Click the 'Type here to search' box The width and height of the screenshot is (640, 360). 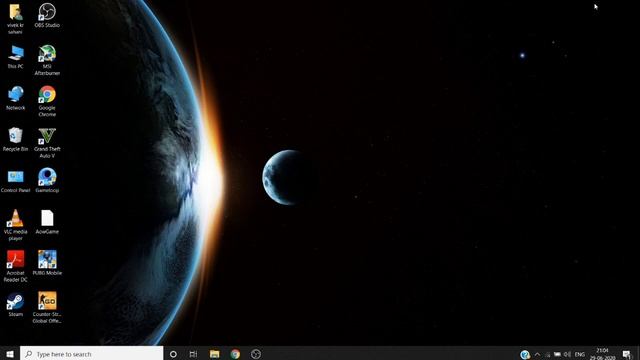coord(91,353)
